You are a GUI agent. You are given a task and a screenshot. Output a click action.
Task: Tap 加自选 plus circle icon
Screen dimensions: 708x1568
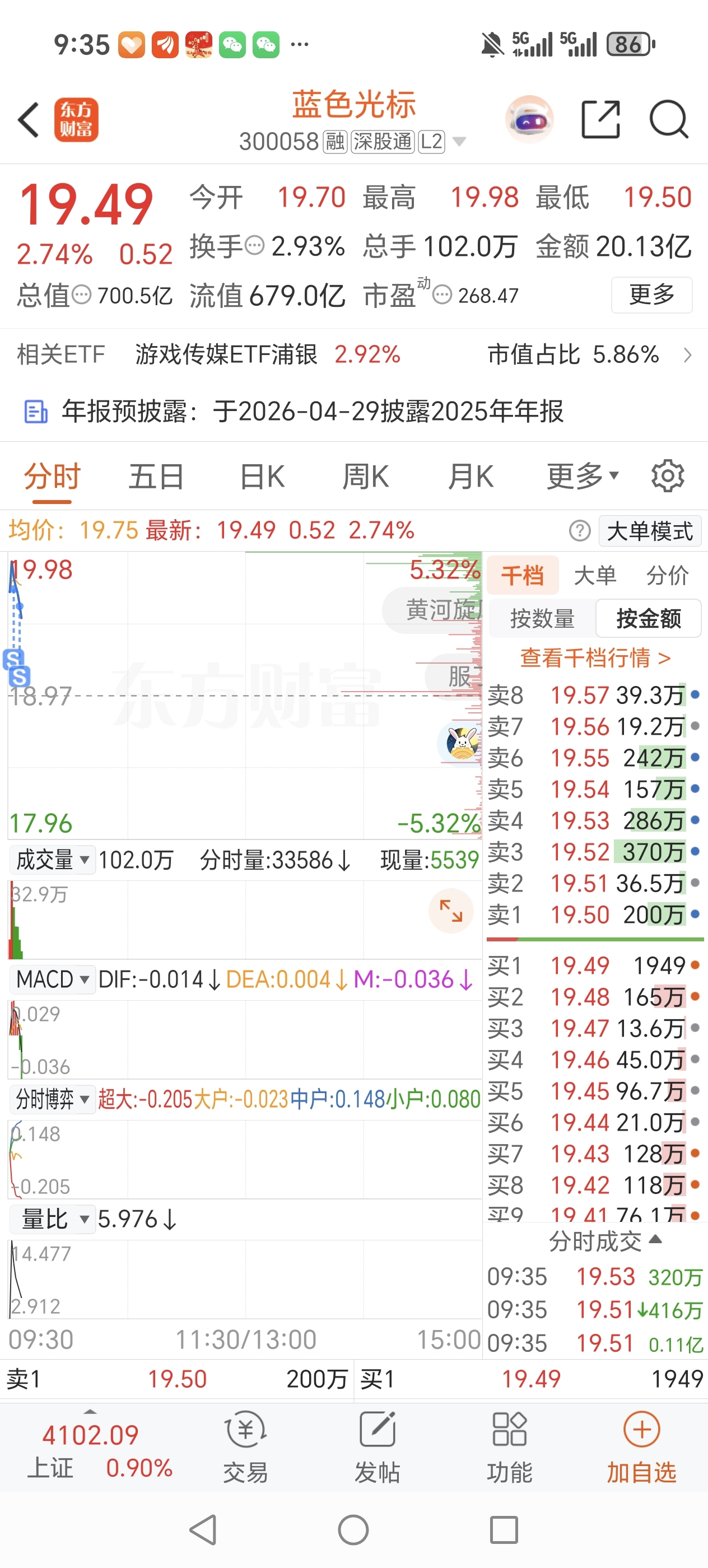coord(642,1430)
